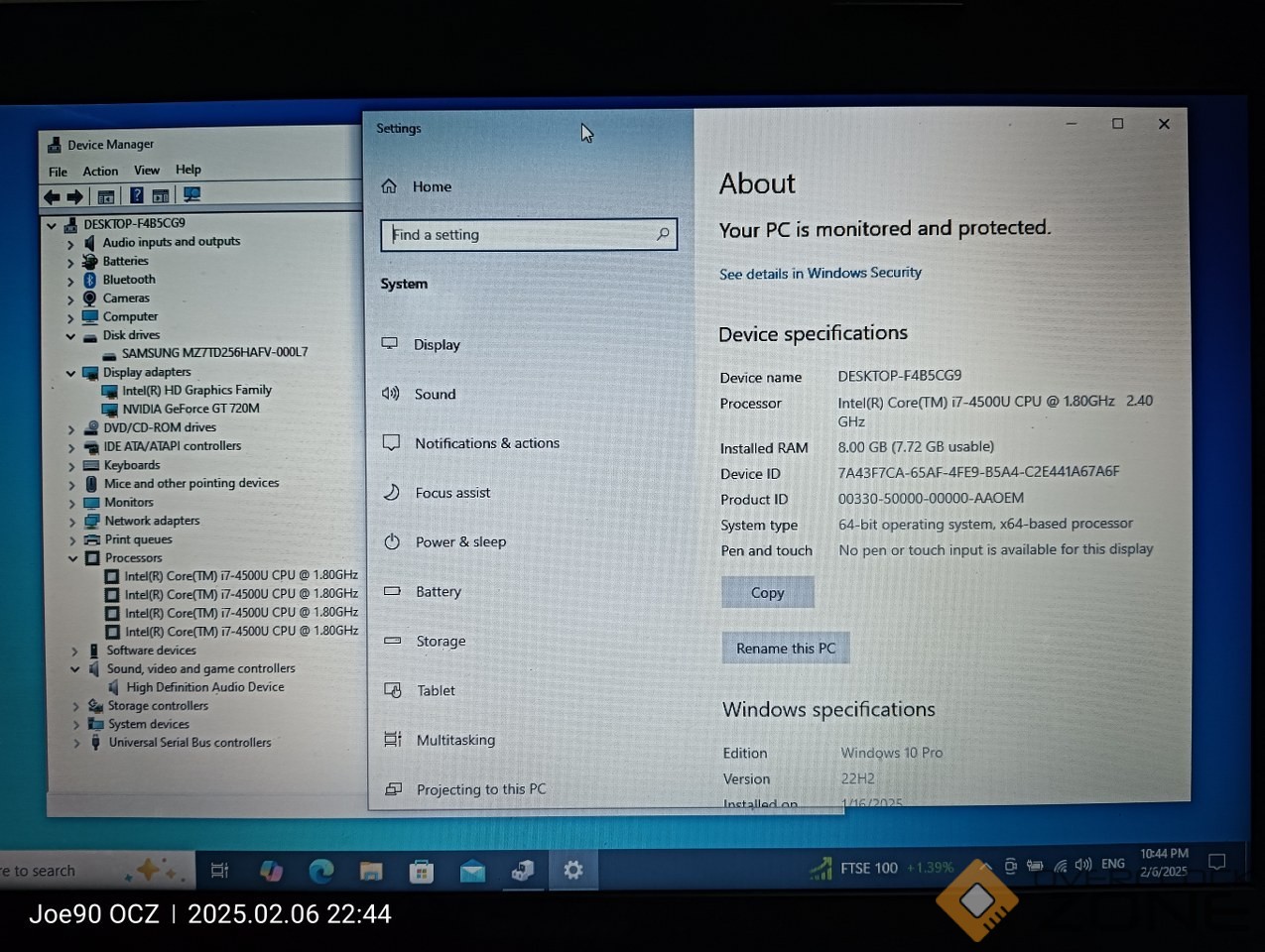Image resolution: width=1265 pixels, height=952 pixels.
Task: Open Microsoft Edge from the taskbar
Action: click(321, 871)
